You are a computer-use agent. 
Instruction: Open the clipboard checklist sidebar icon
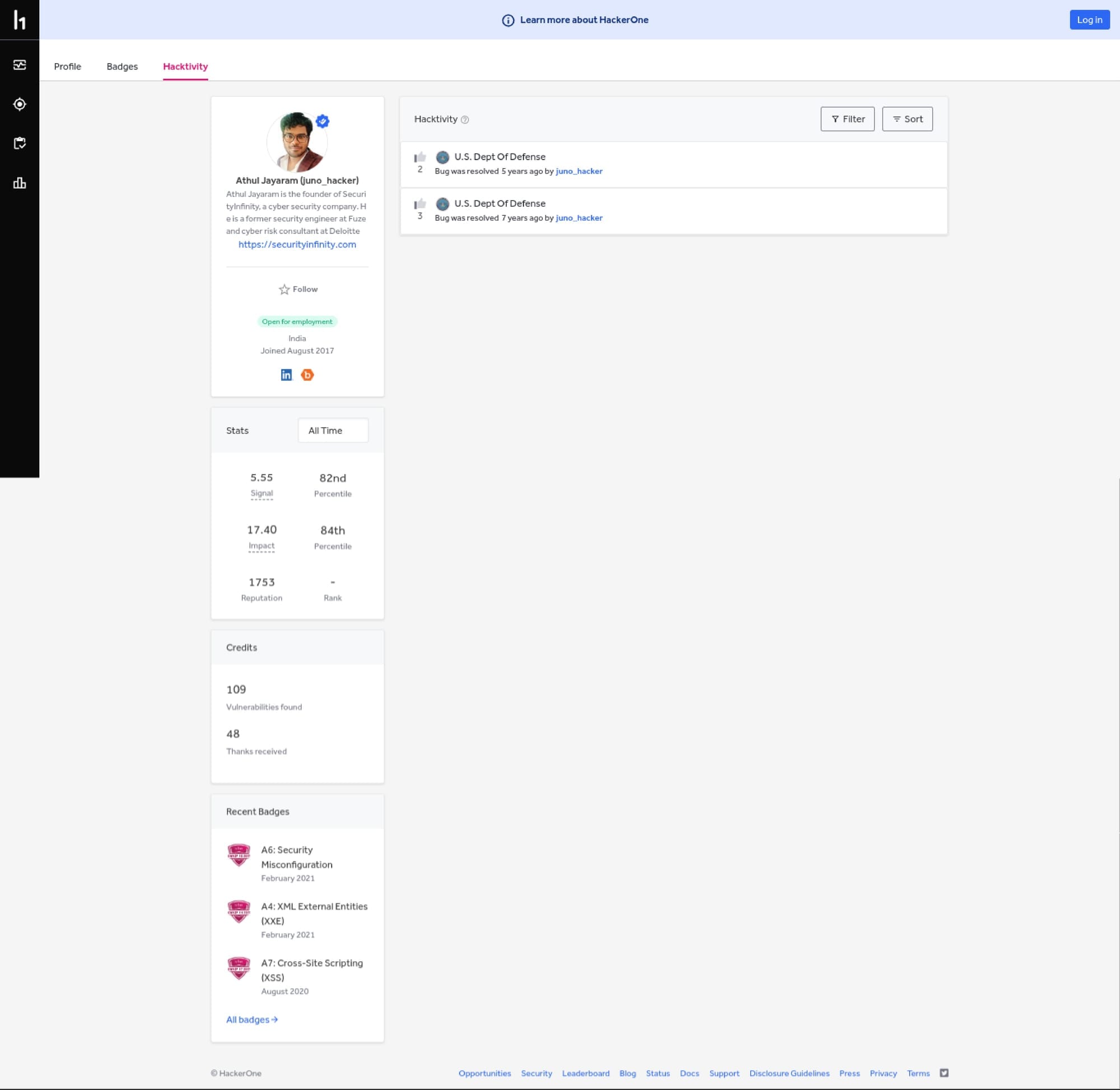(x=20, y=143)
